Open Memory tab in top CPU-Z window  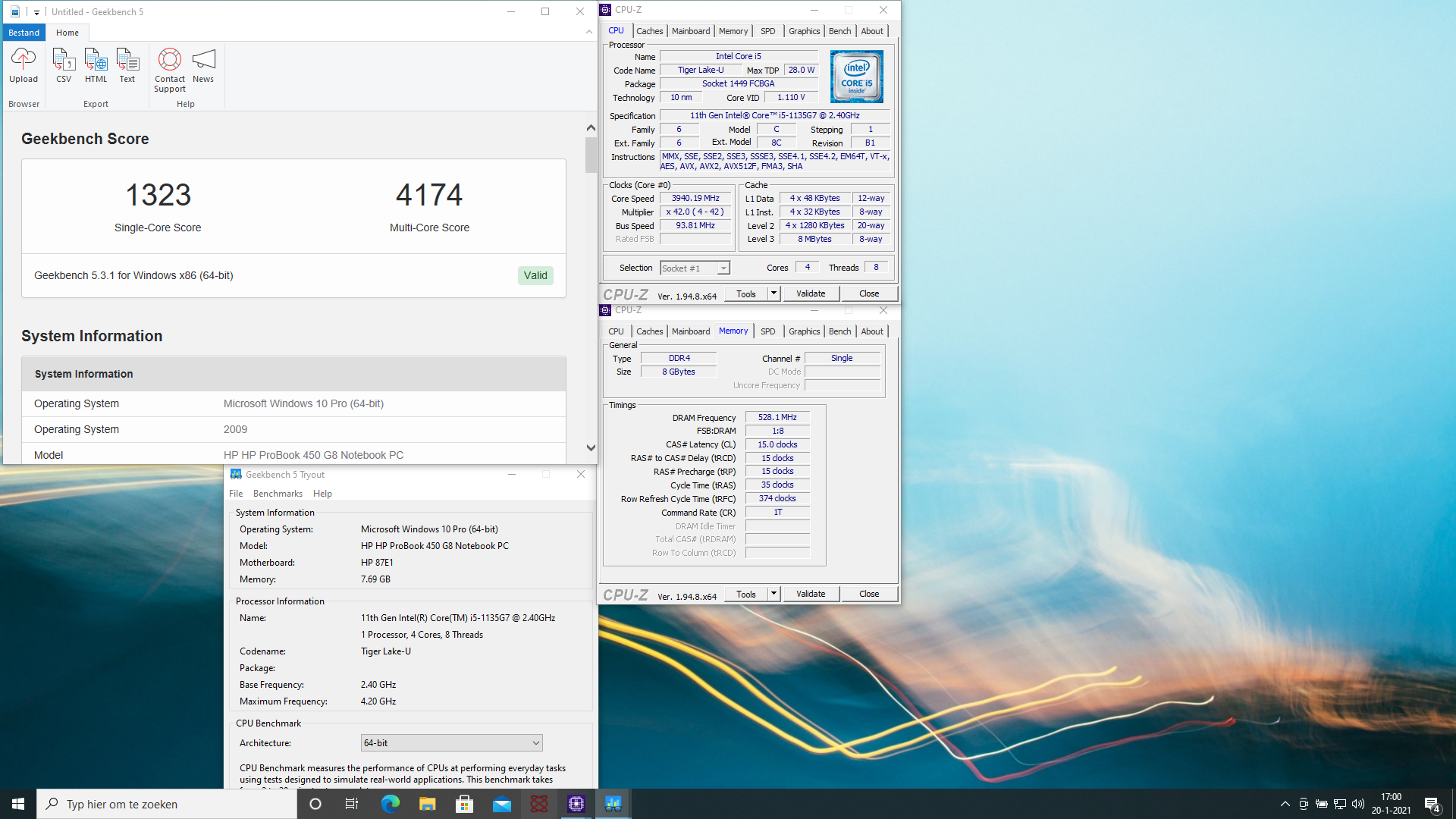click(x=733, y=31)
